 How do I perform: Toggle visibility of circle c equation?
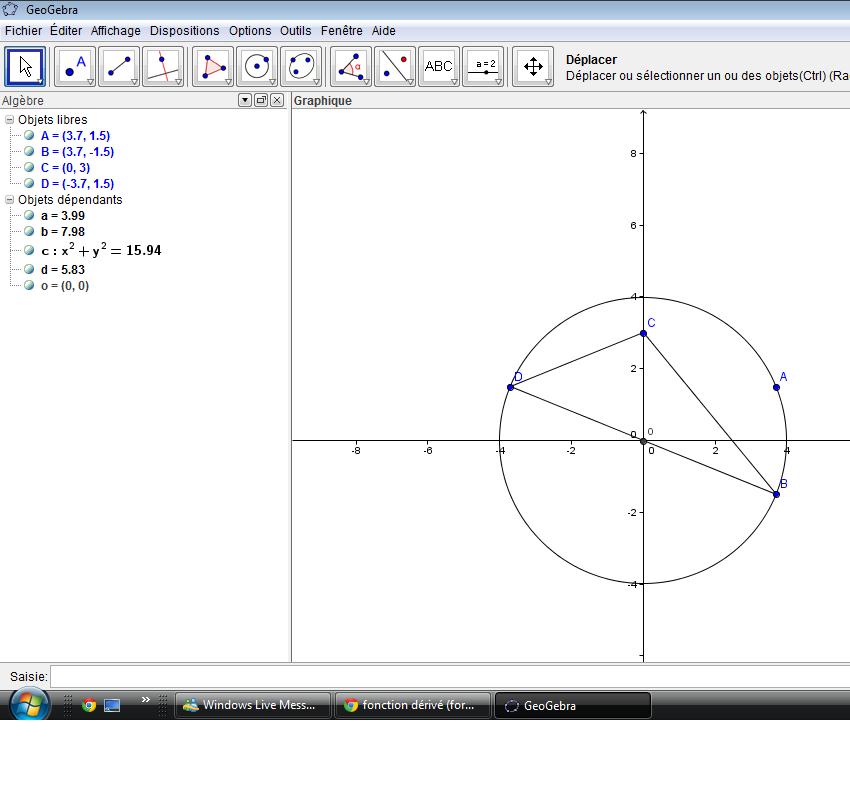coord(30,251)
